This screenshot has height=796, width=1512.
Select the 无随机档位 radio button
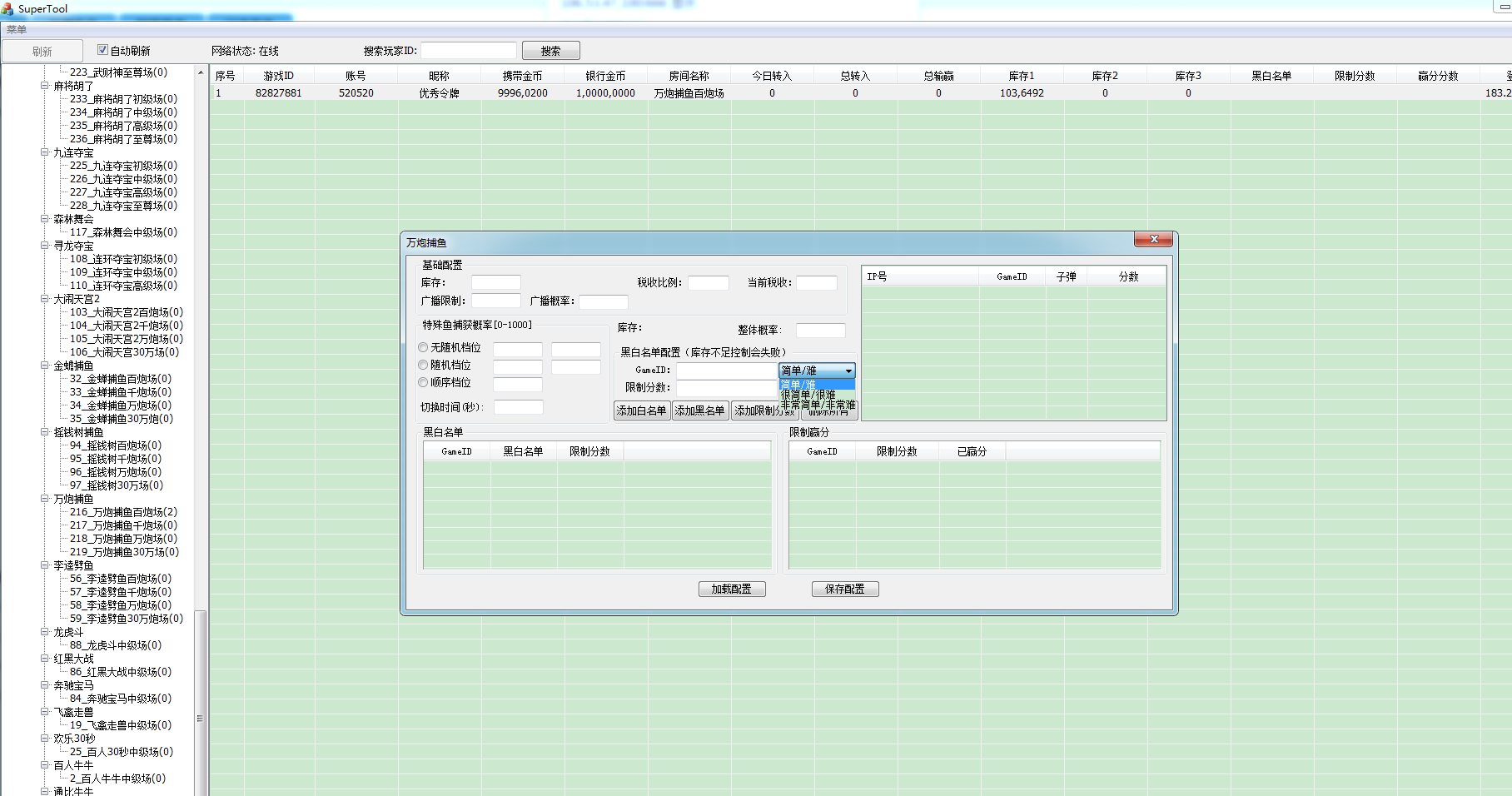click(x=423, y=347)
